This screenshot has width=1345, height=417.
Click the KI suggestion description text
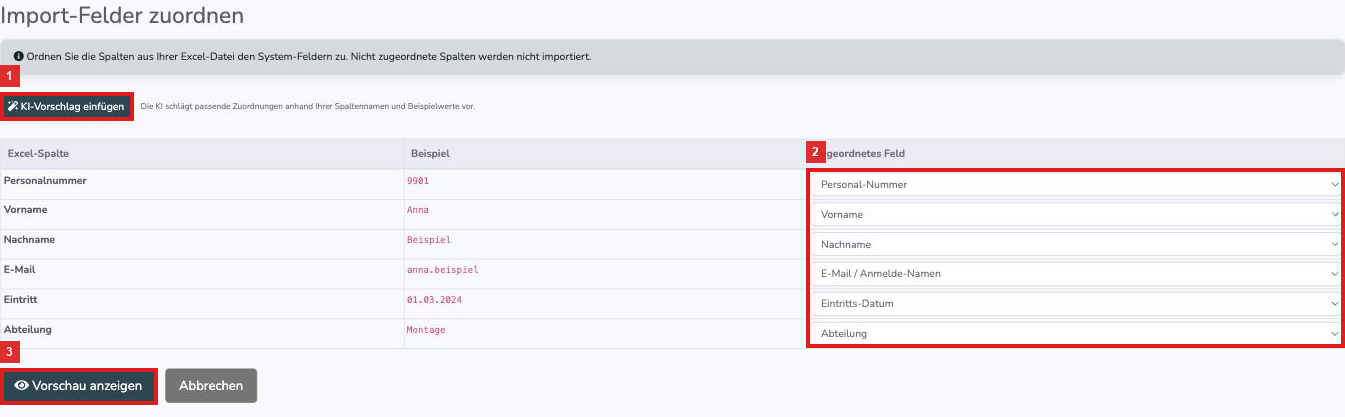(x=308, y=106)
